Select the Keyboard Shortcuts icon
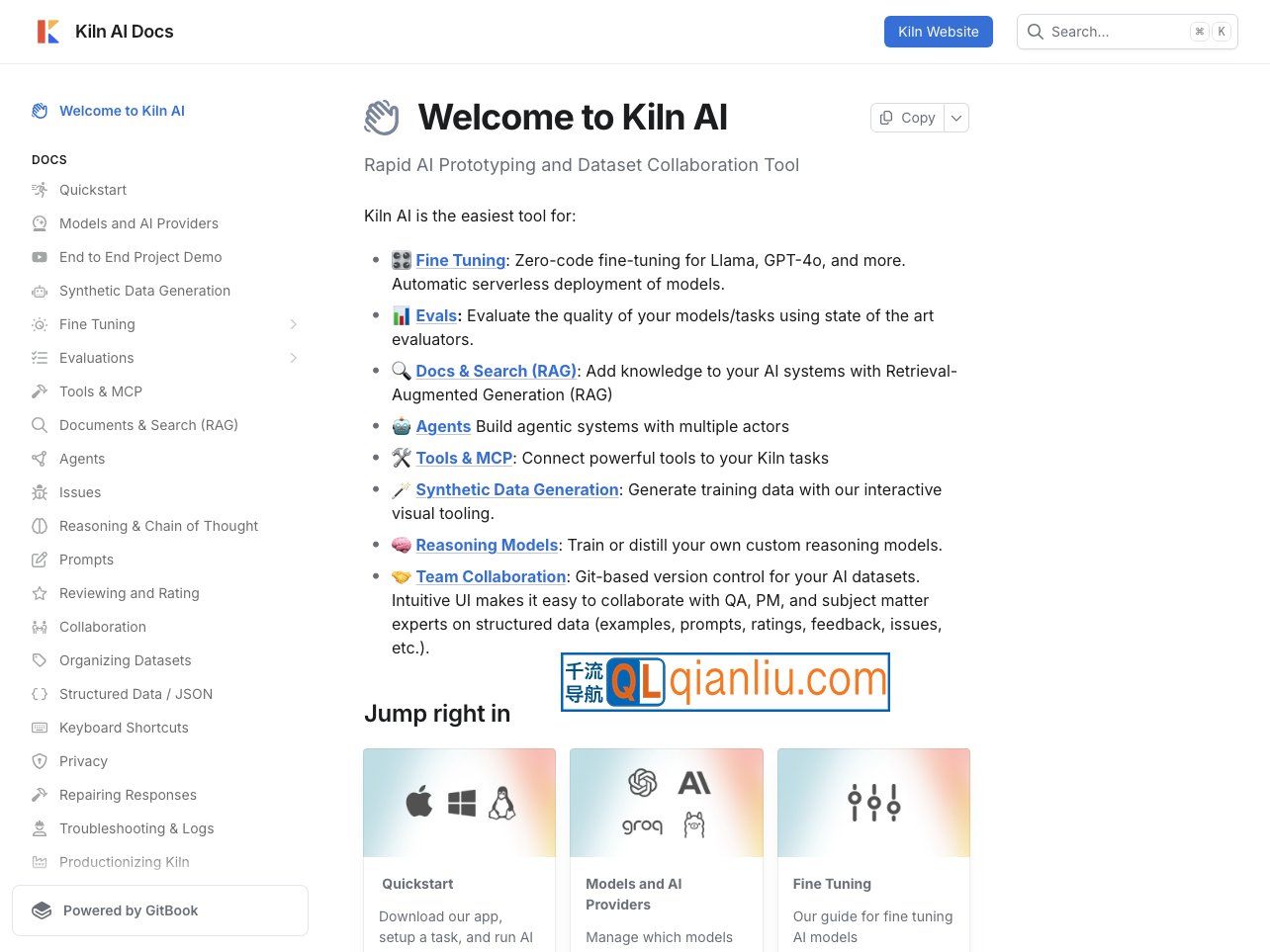Screen dimensions: 1270x952 click(x=40, y=728)
